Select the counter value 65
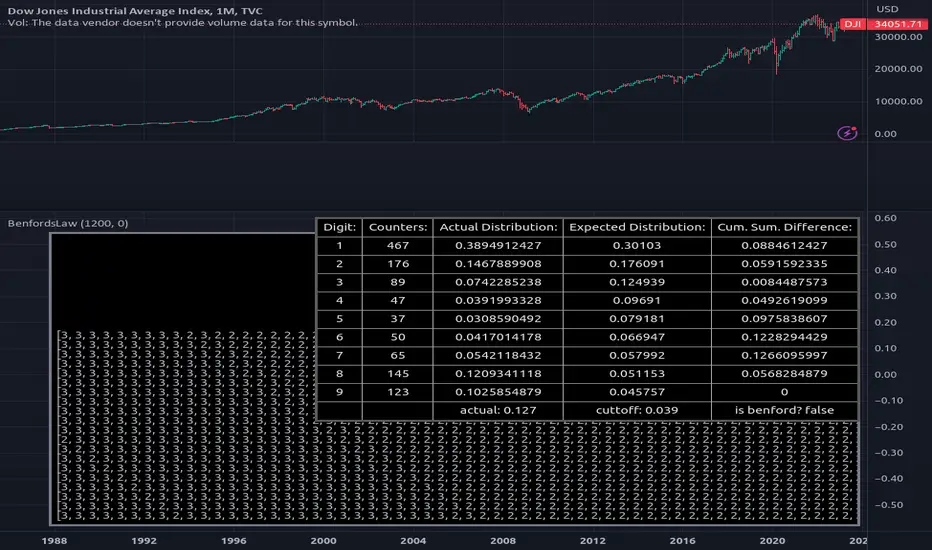The height and width of the screenshot is (550, 932). click(x=398, y=356)
